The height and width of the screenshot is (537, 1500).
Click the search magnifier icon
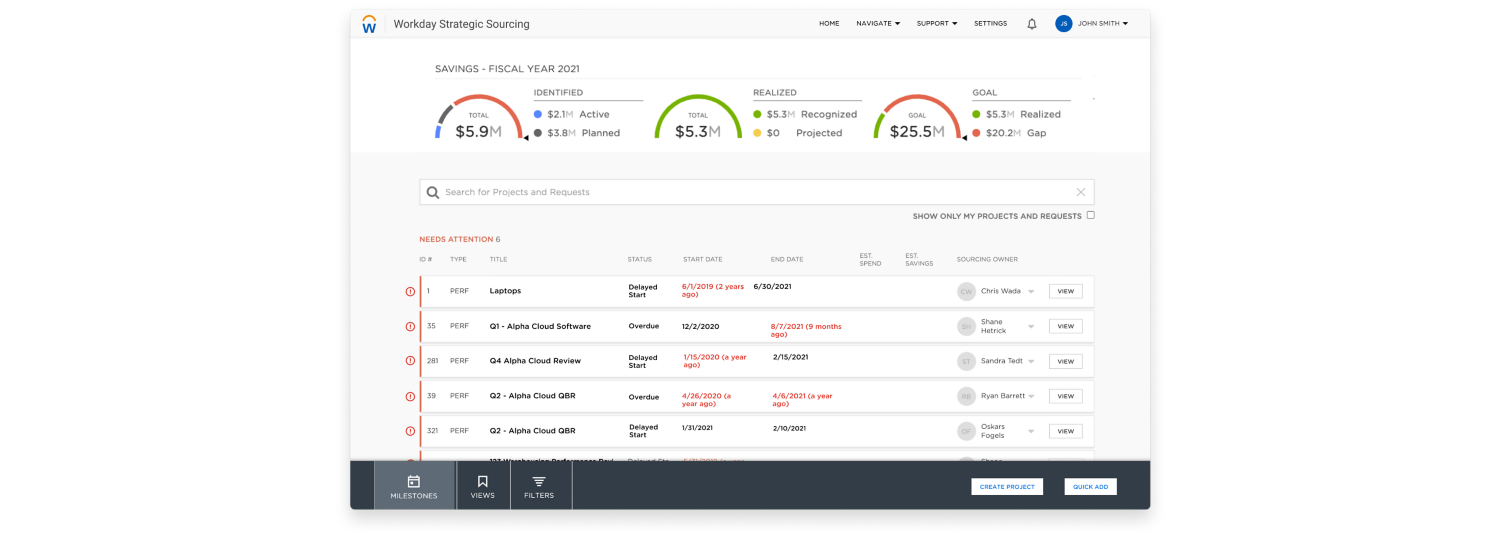coord(433,192)
